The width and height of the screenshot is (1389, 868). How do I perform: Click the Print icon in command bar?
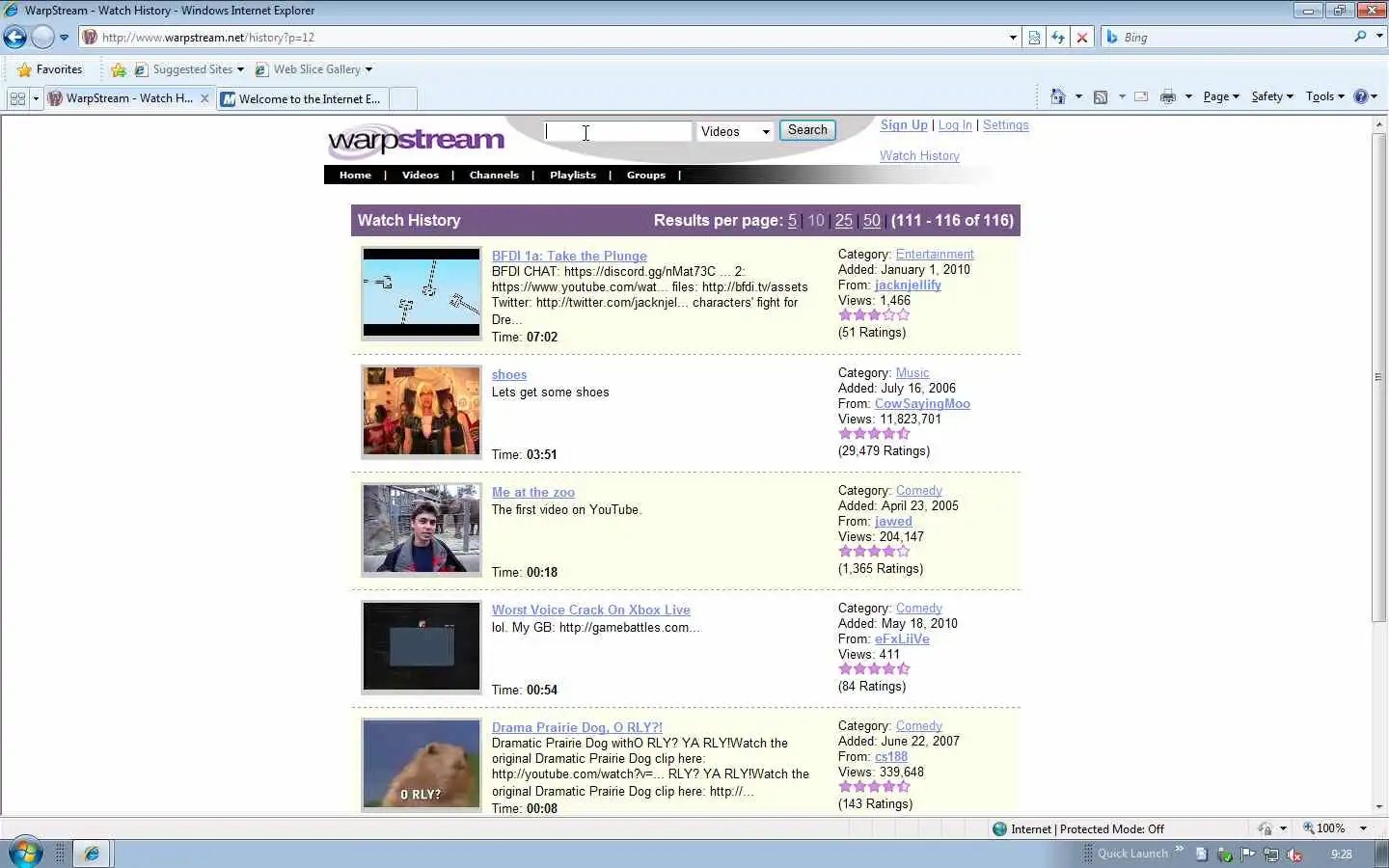[x=1168, y=96]
